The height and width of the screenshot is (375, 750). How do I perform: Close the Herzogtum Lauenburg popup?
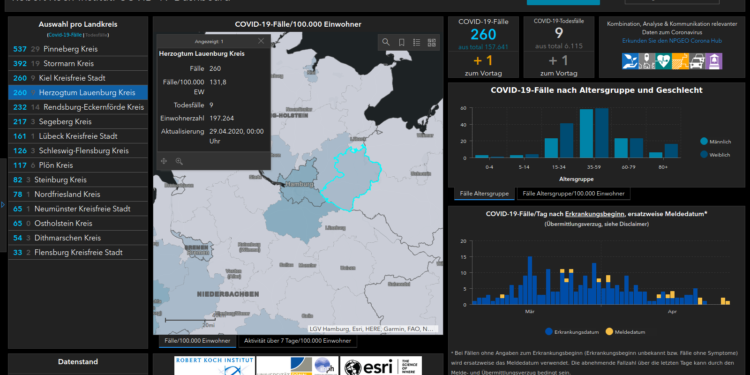tap(261, 41)
